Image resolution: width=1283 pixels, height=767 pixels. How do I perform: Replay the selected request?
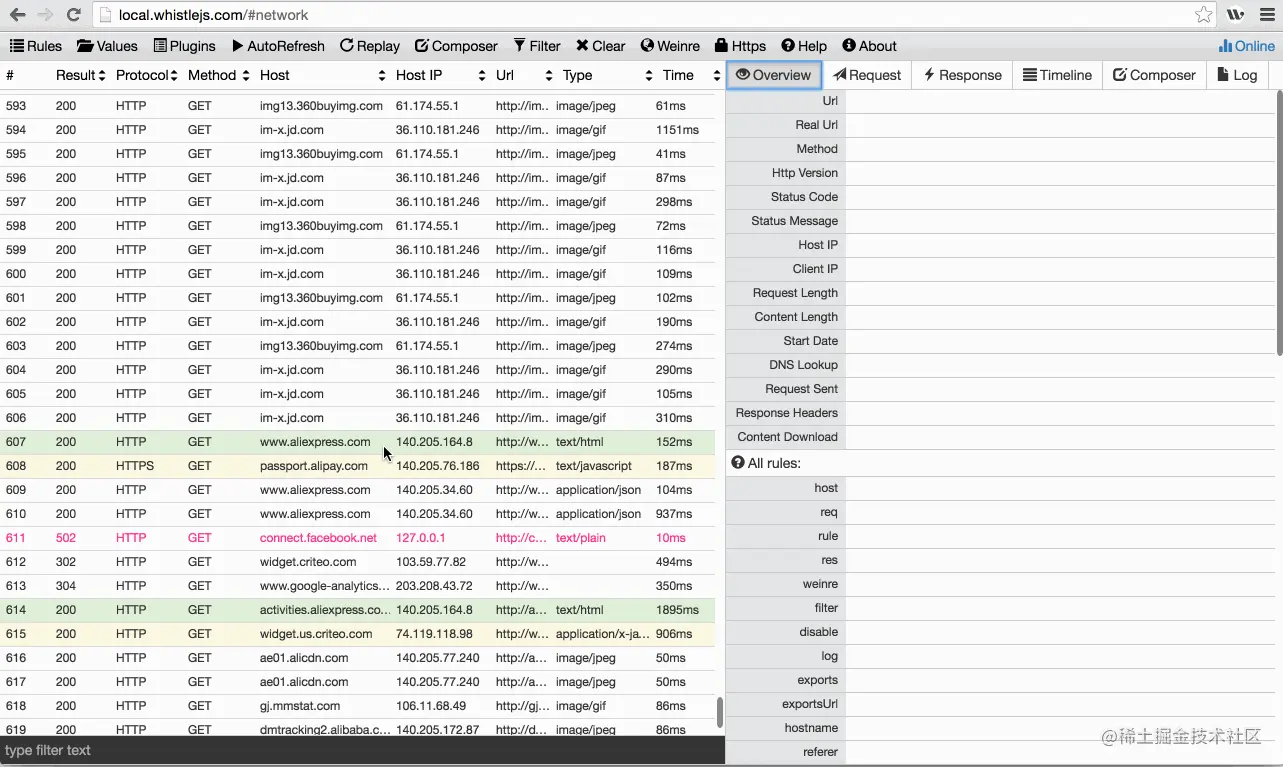click(369, 46)
